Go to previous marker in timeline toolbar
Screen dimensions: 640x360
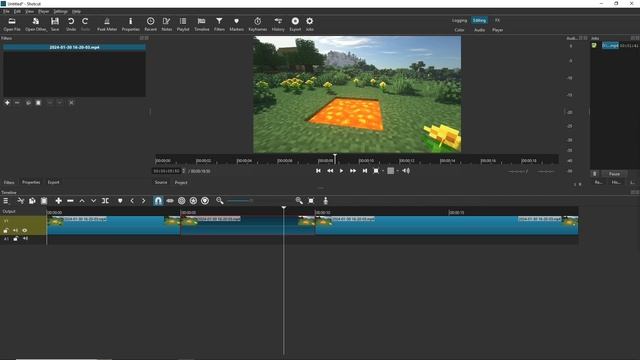pyautogui.click(x=132, y=201)
